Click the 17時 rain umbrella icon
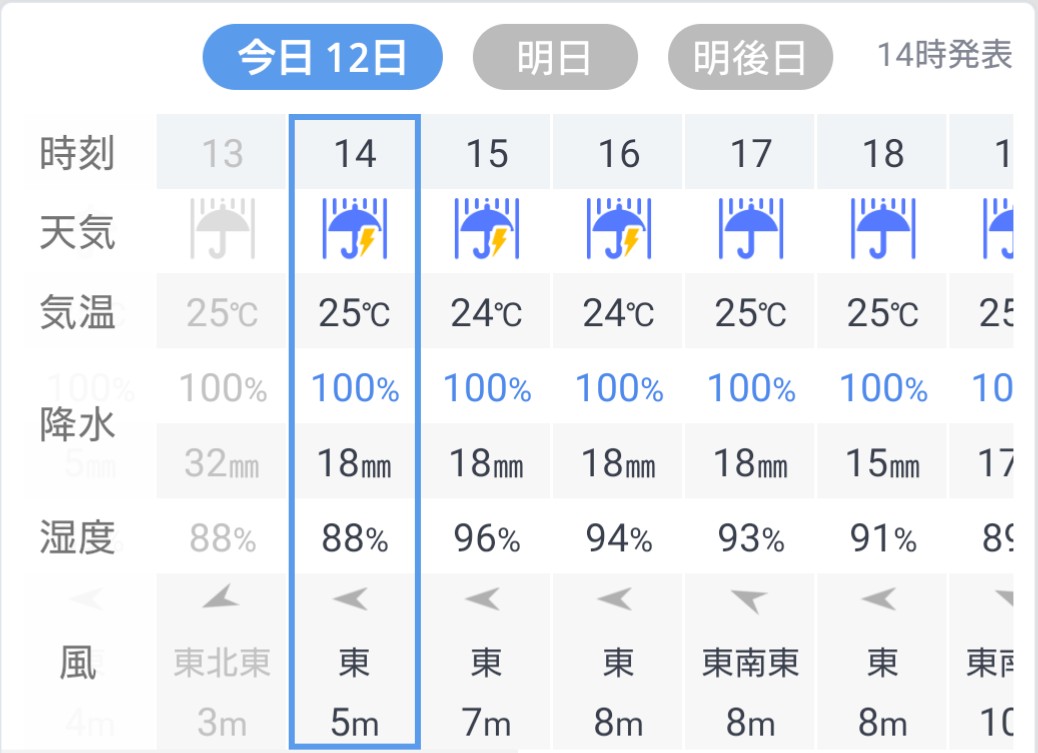 coord(751,230)
